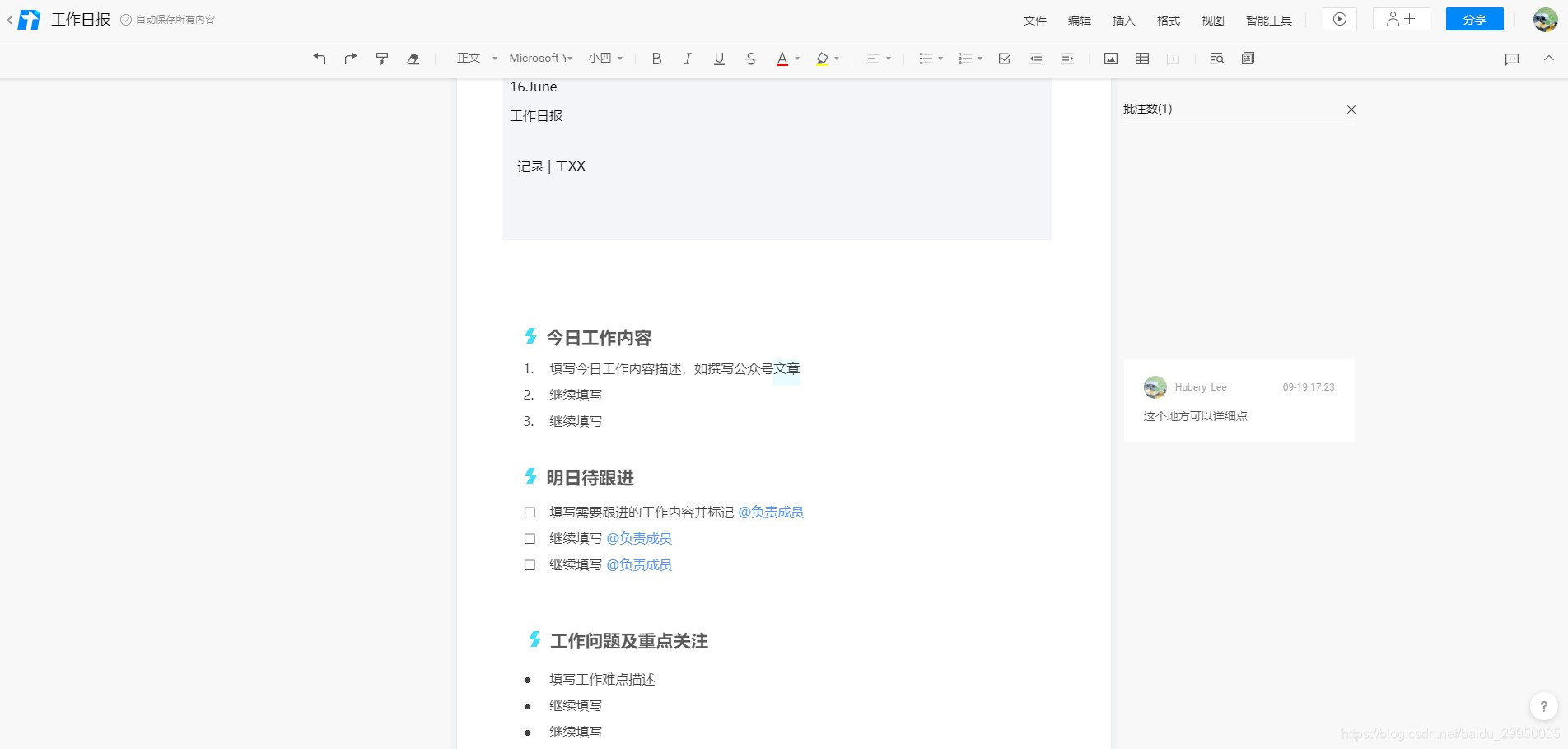Open the 正文 paragraph style dropdown
The height and width of the screenshot is (749, 1568).
click(477, 59)
